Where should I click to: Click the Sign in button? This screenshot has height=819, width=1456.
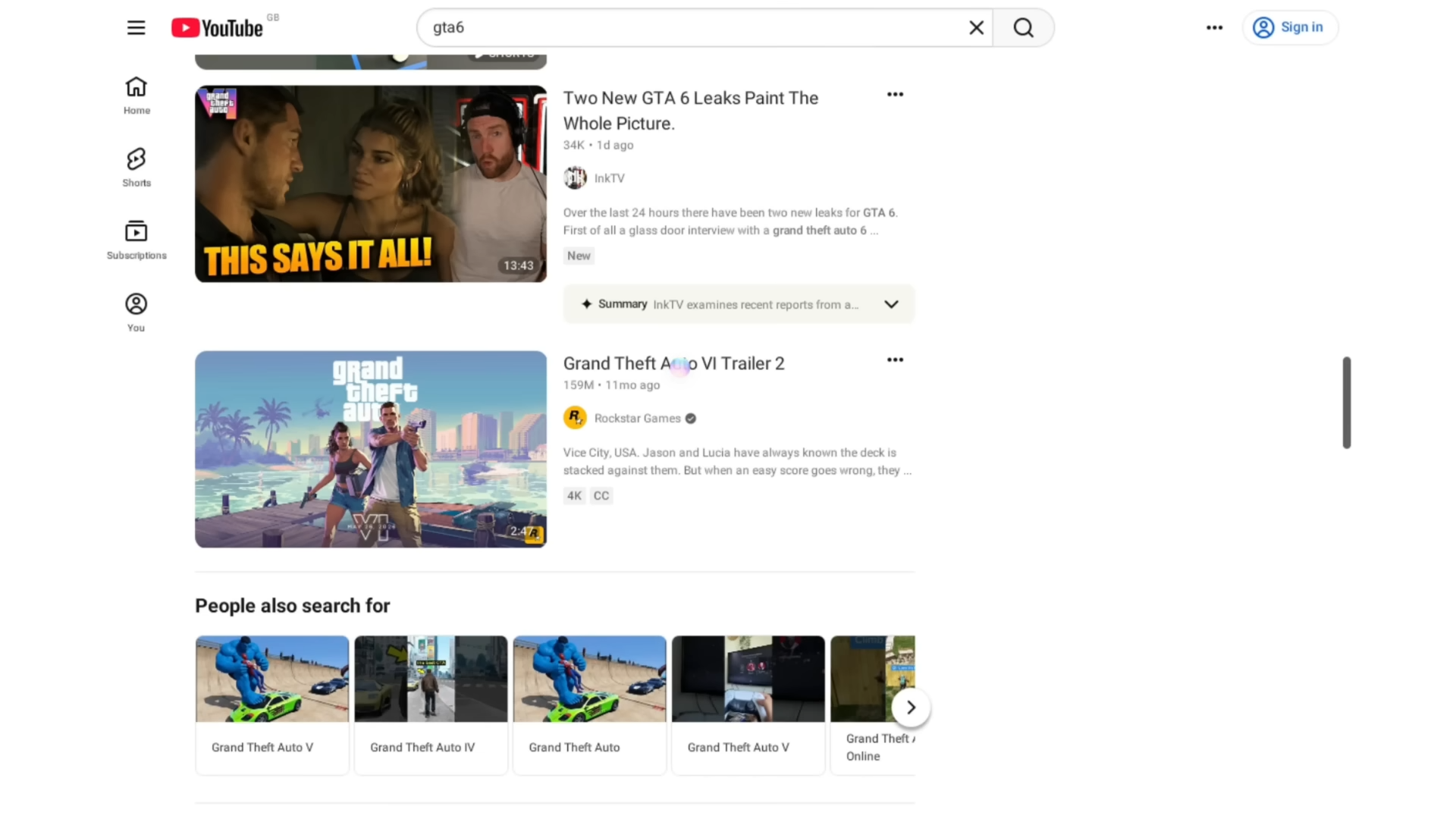click(1290, 27)
